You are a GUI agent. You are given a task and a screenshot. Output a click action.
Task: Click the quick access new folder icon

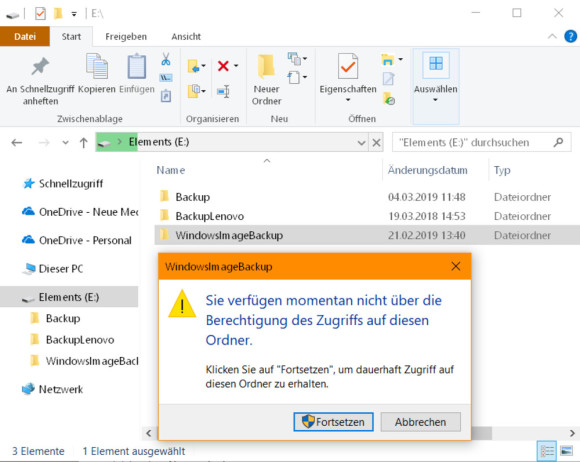58,14
